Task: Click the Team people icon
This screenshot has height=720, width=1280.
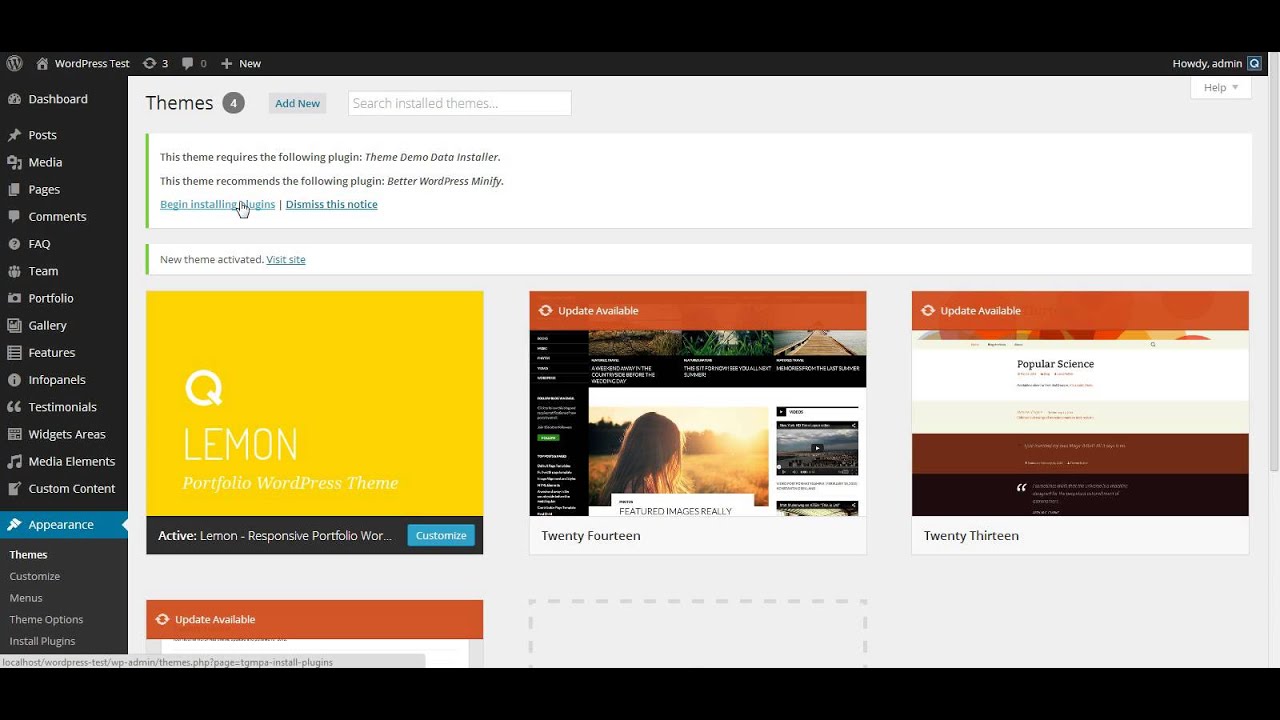Action: tap(14, 271)
